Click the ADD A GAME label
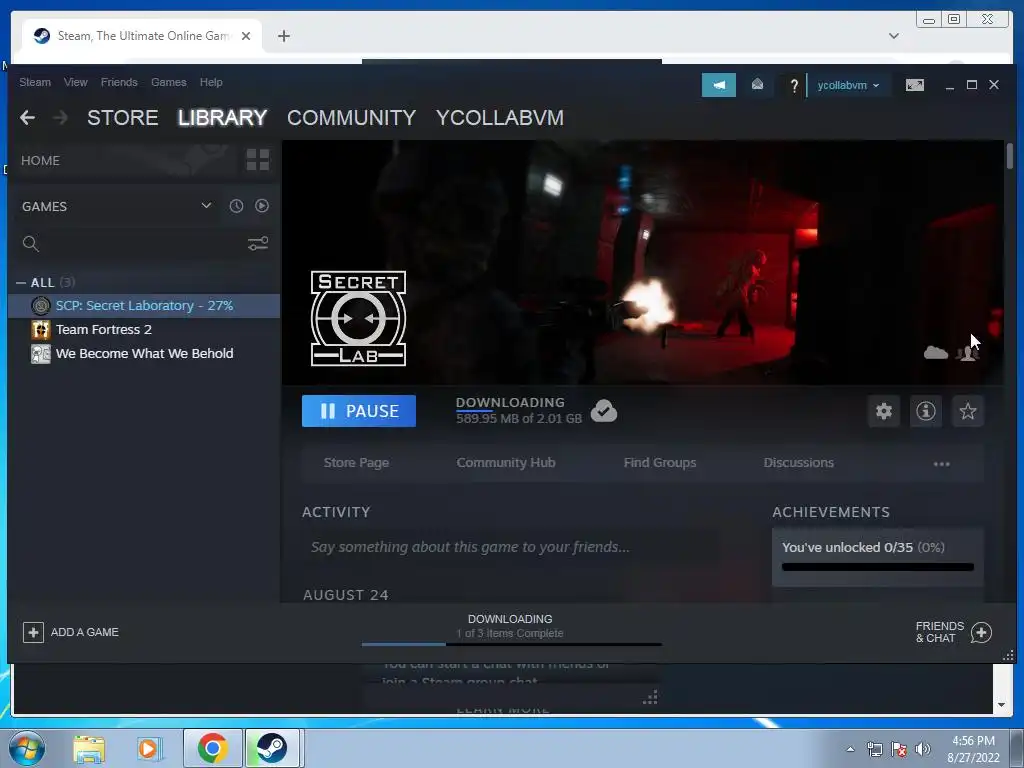The image size is (1024, 768). [x=85, y=632]
